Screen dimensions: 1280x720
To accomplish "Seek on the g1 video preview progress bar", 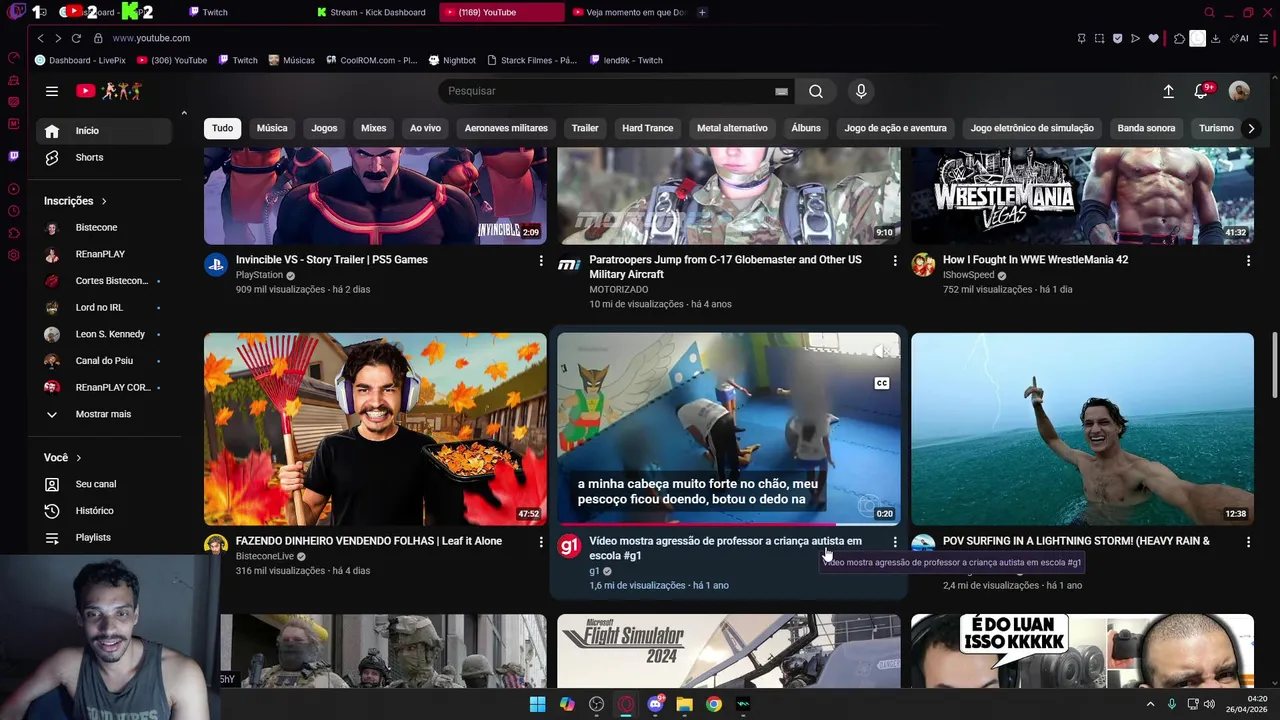I will (x=728, y=524).
